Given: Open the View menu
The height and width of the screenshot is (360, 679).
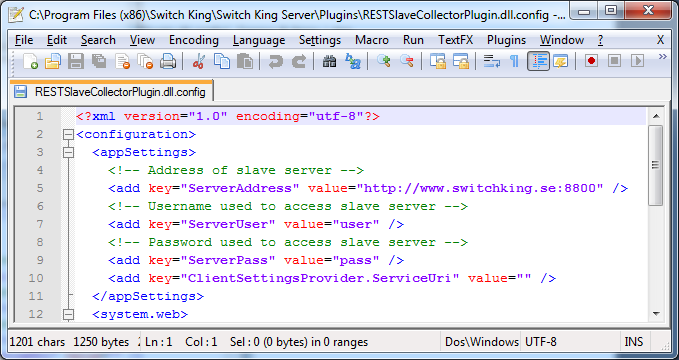Looking at the screenshot, I should [142, 40].
